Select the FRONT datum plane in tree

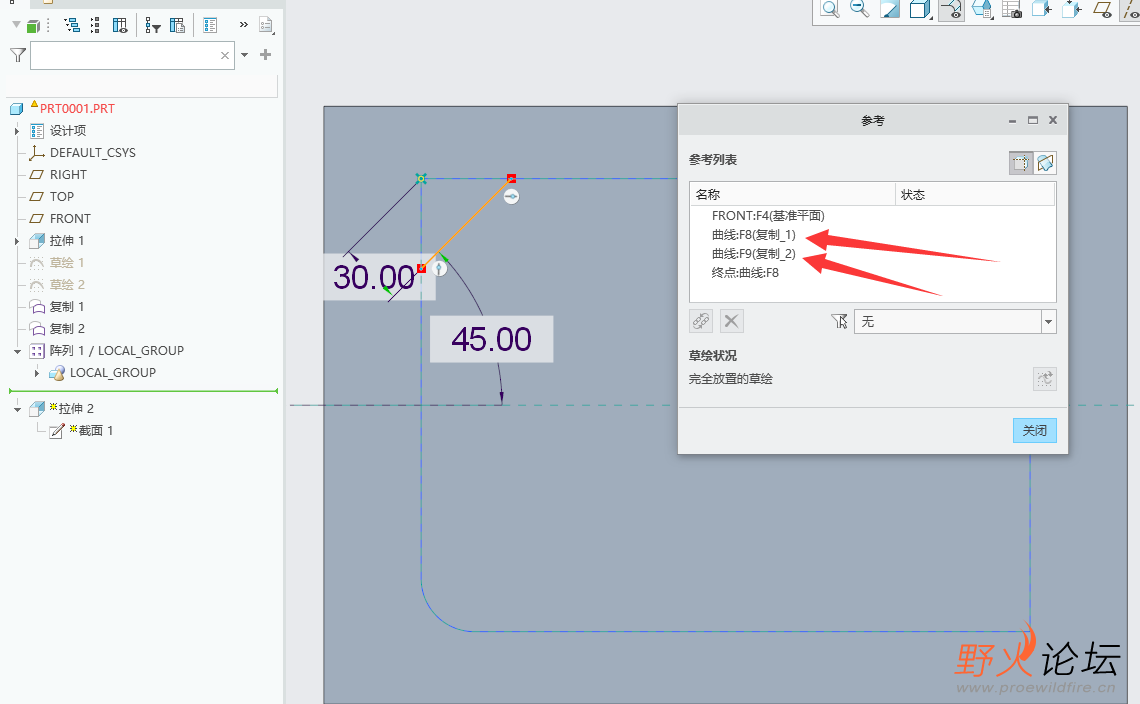[70, 218]
